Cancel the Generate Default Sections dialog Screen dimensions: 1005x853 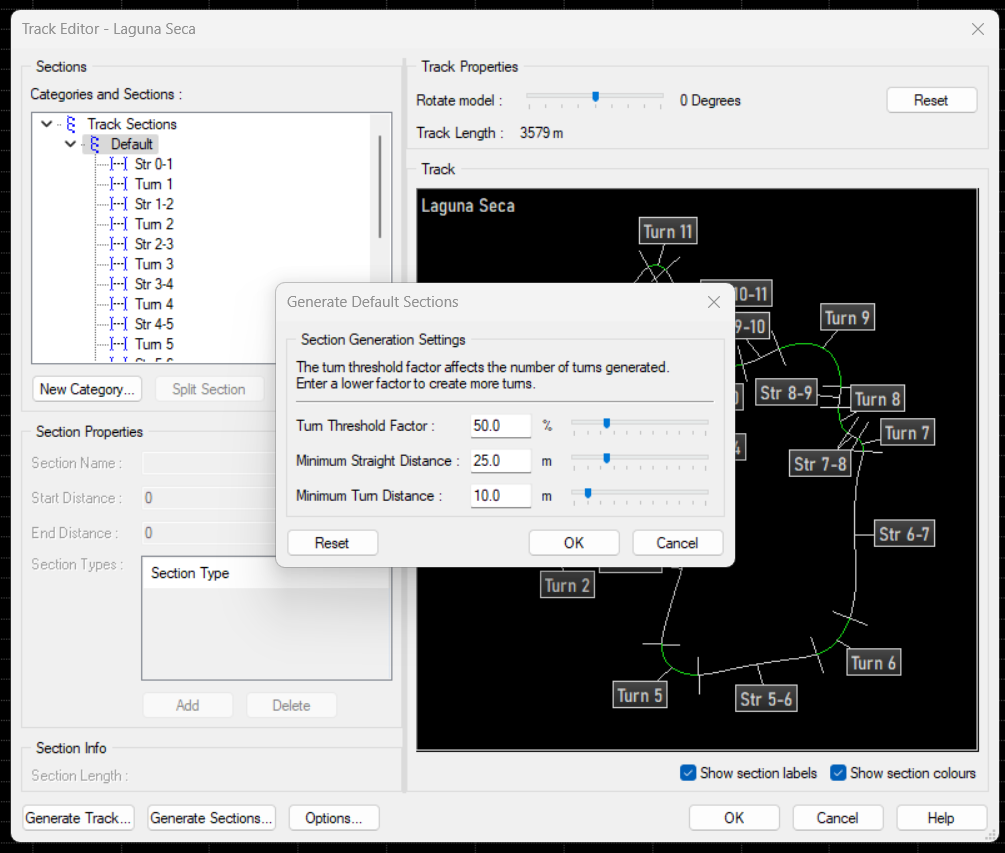pyautogui.click(x=677, y=543)
